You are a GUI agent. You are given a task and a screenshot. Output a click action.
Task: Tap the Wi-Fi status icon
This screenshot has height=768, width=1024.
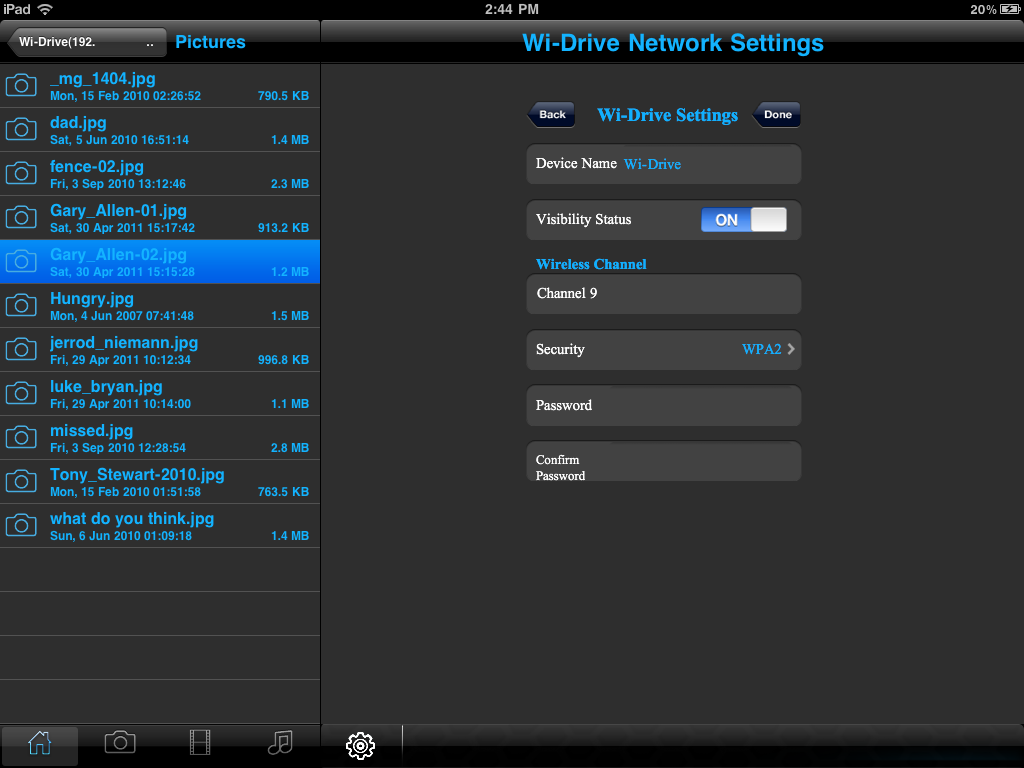(45, 9)
